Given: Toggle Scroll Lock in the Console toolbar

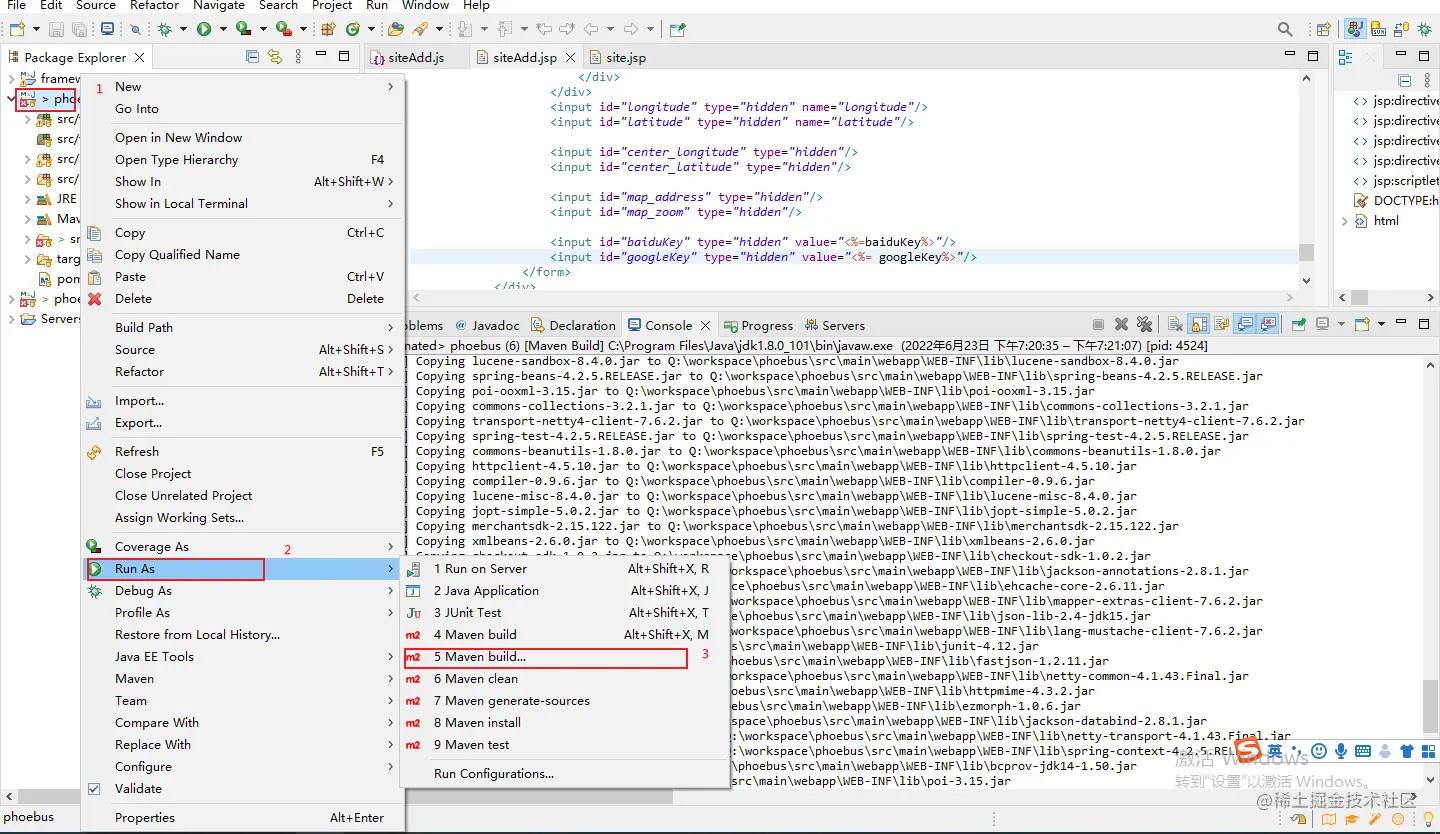Looking at the screenshot, I should pyautogui.click(x=1198, y=325).
